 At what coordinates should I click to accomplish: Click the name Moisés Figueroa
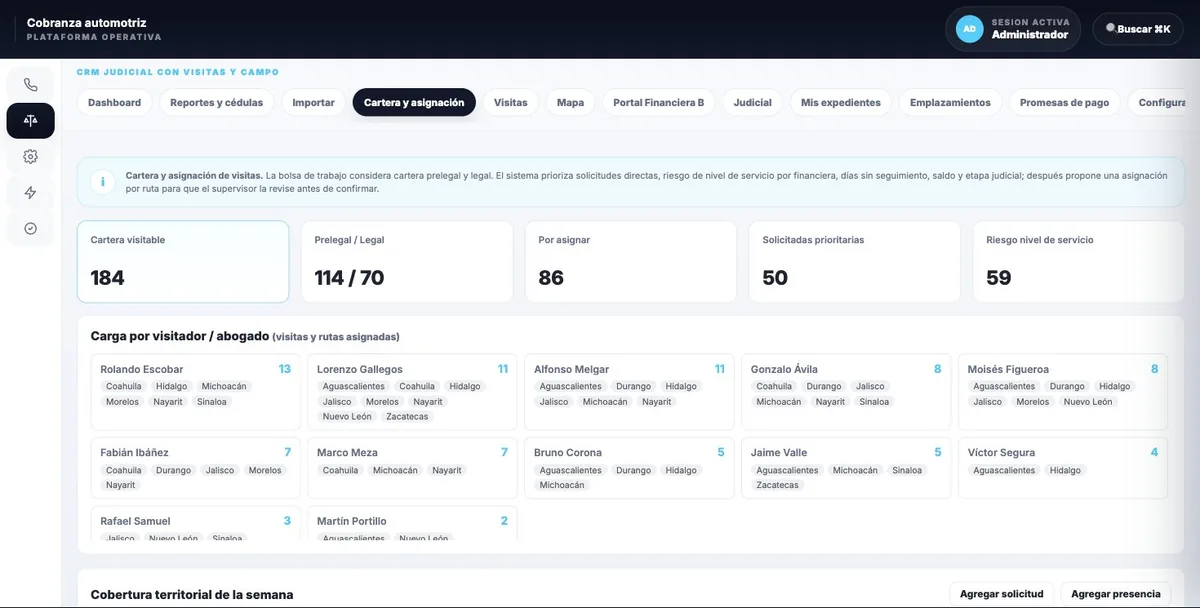1008,369
